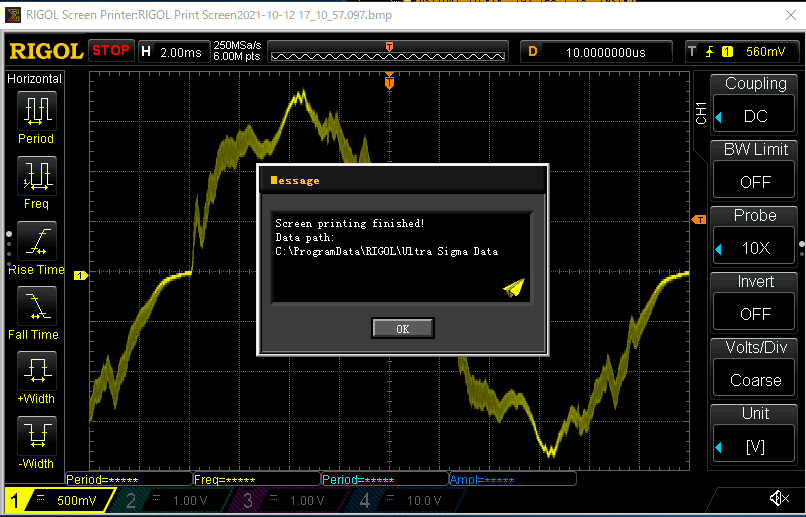
Task: Click the waveform memory position bar
Action: [x=388, y=52]
